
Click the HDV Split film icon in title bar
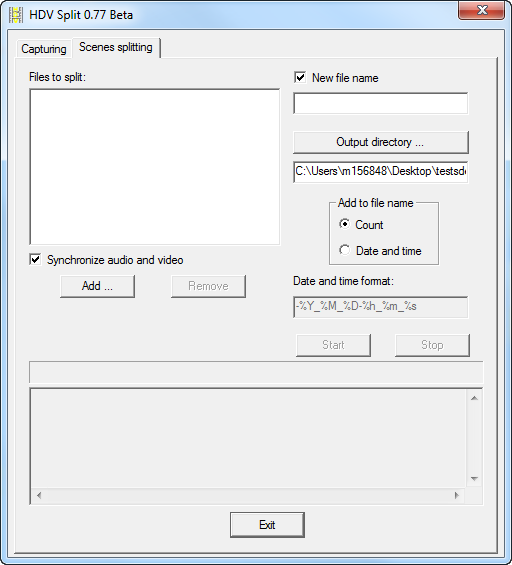click(x=16, y=15)
